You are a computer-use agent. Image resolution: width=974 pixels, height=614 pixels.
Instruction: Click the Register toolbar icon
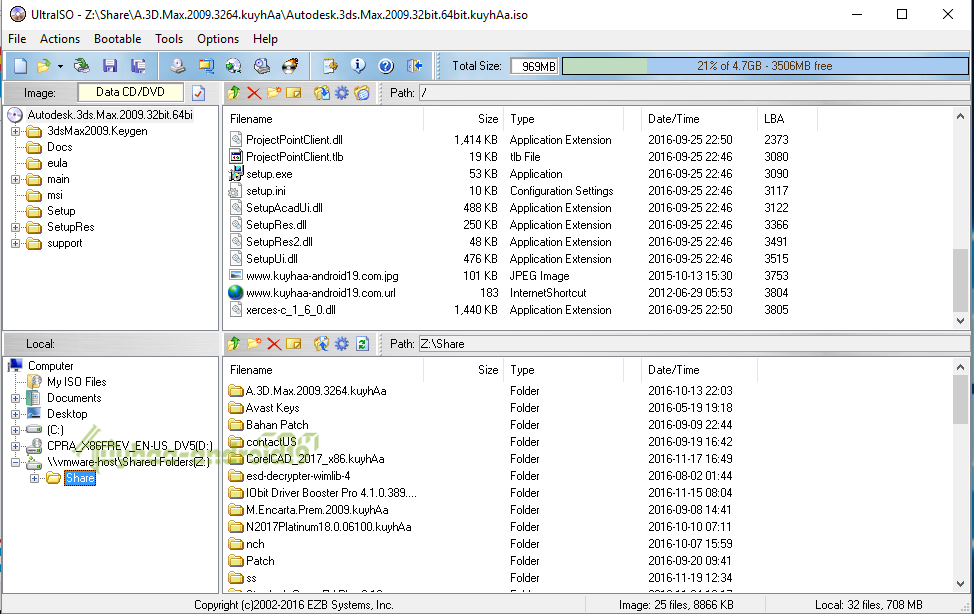pyautogui.click(x=330, y=66)
